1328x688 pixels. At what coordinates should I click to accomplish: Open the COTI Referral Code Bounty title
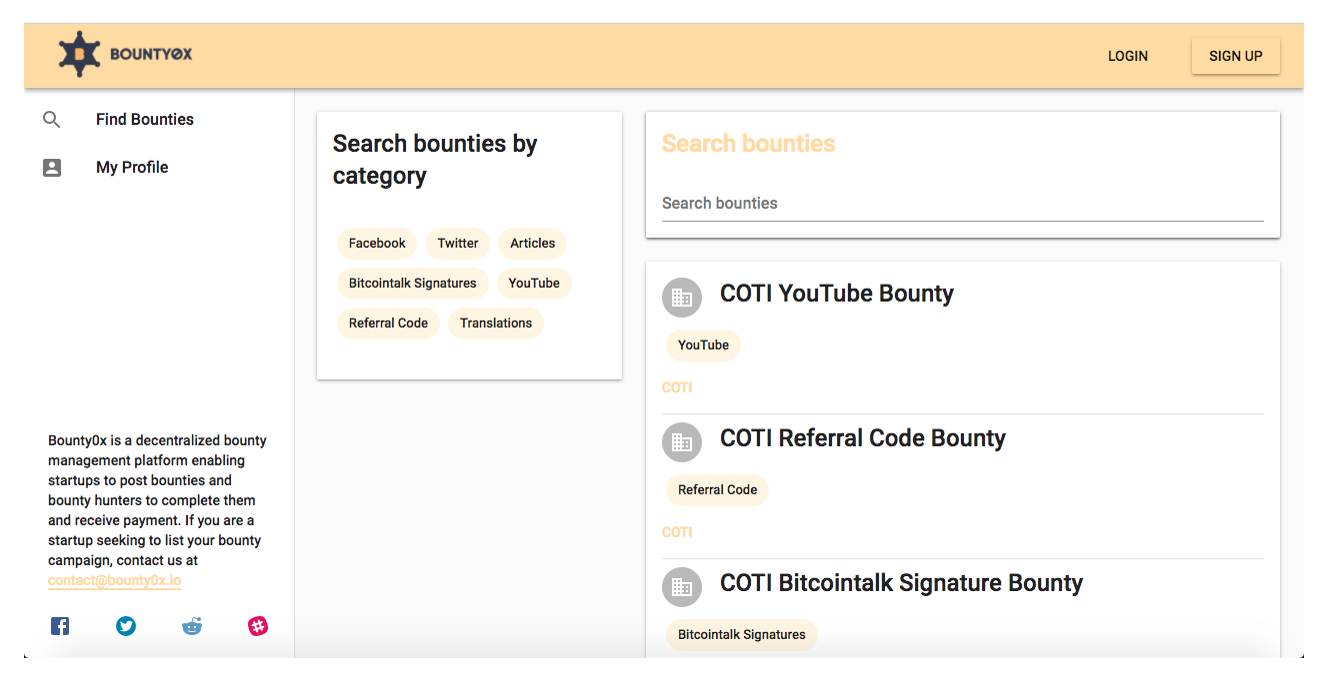click(863, 438)
